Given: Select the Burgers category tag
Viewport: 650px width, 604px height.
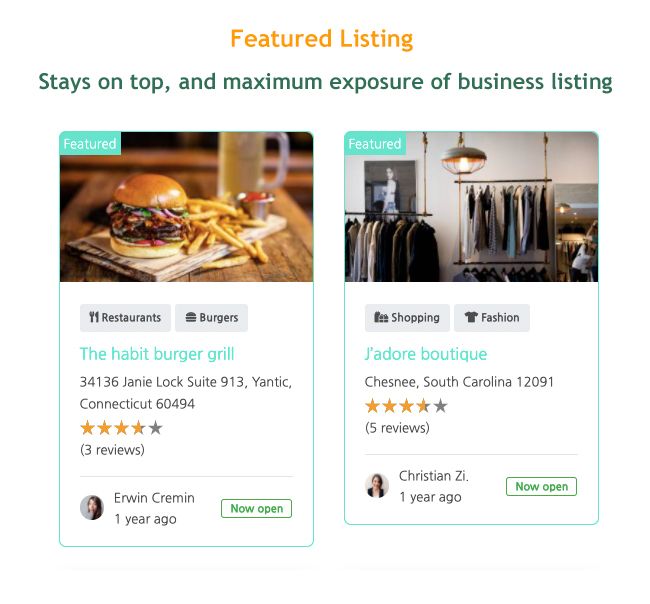Looking at the screenshot, I should click(x=211, y=318).
